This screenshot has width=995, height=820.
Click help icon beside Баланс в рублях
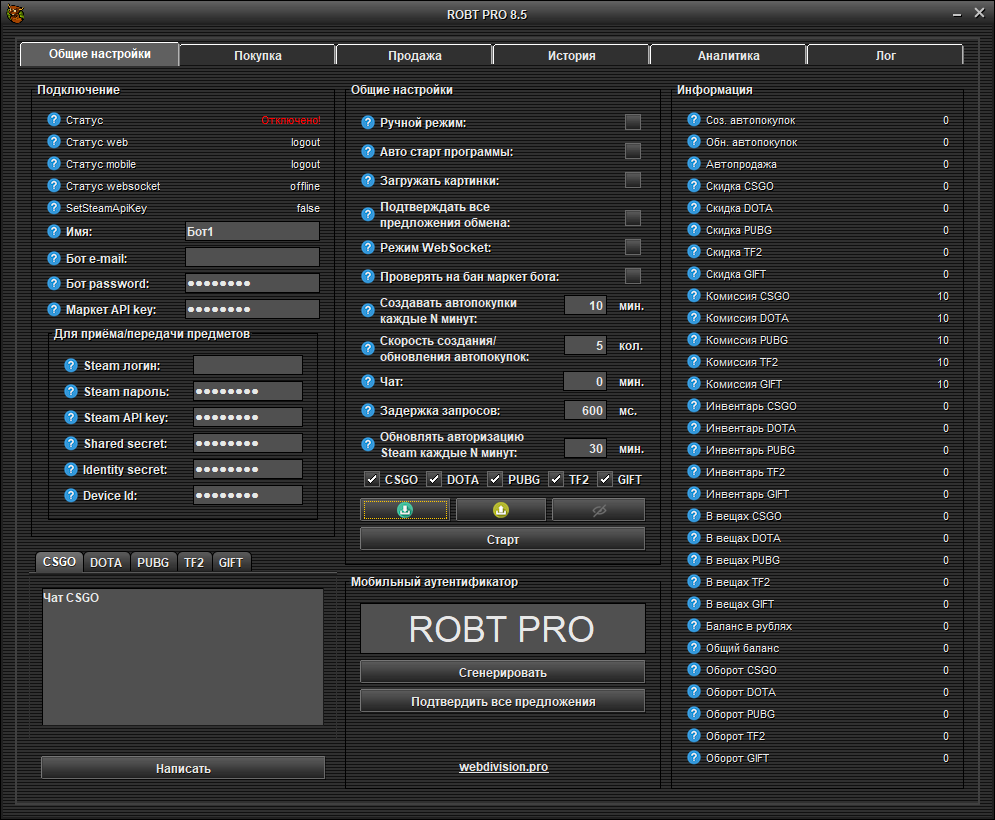[694, 626]
